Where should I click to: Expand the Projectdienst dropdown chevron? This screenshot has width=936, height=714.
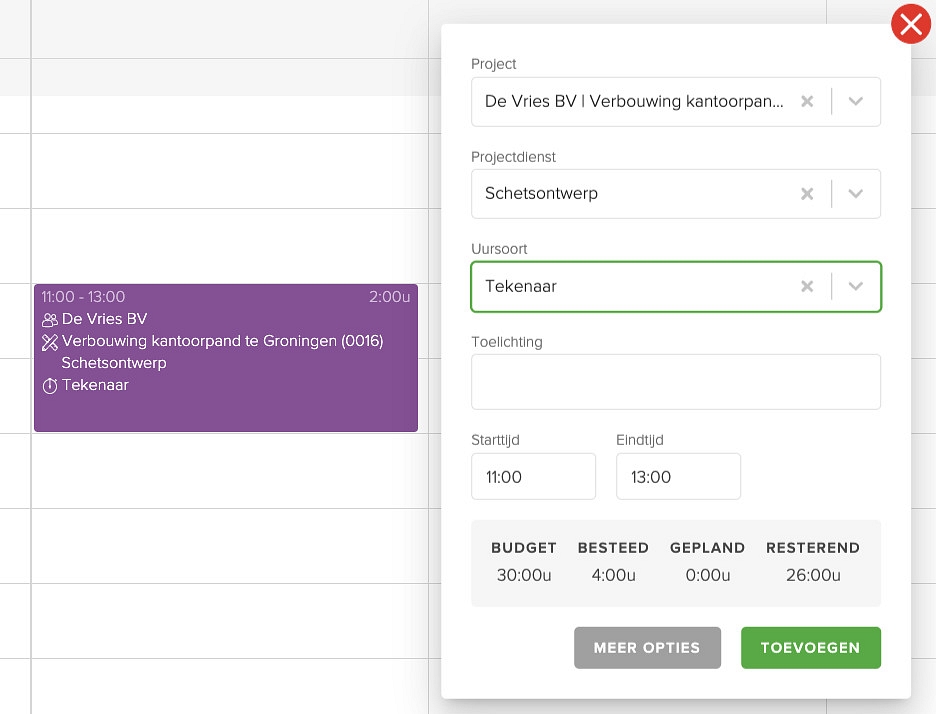[856, 194]
